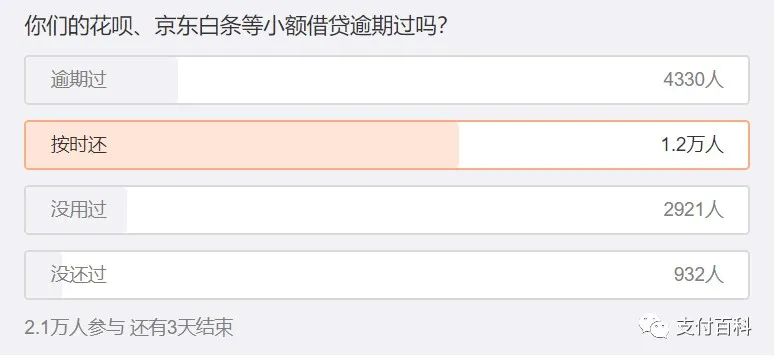Viewport: 776px width, 360px height.
Task: Select the 没还过 poll option
Action: tap(387, 275)
